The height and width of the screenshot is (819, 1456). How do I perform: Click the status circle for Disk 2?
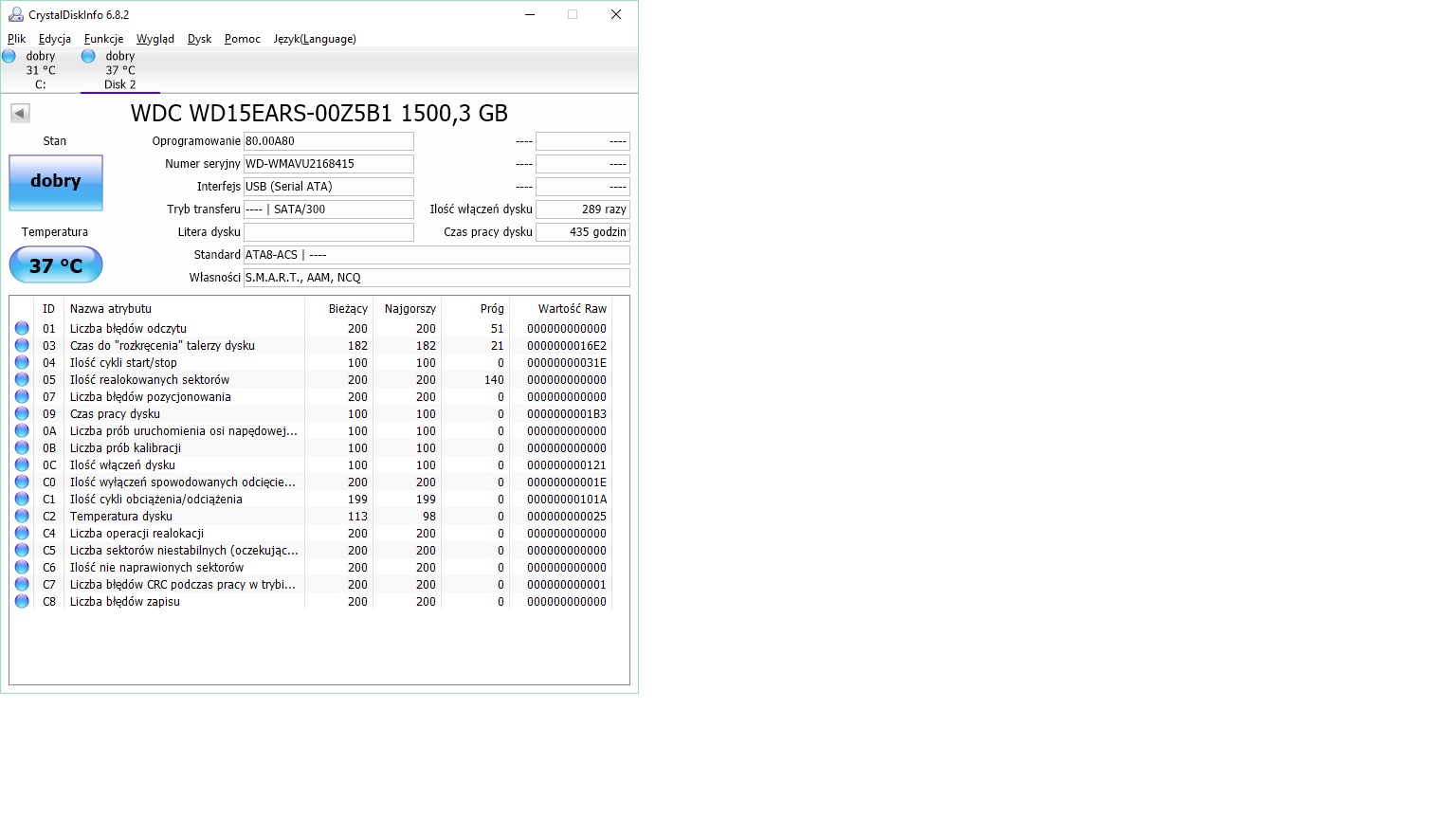click(88, 56)
